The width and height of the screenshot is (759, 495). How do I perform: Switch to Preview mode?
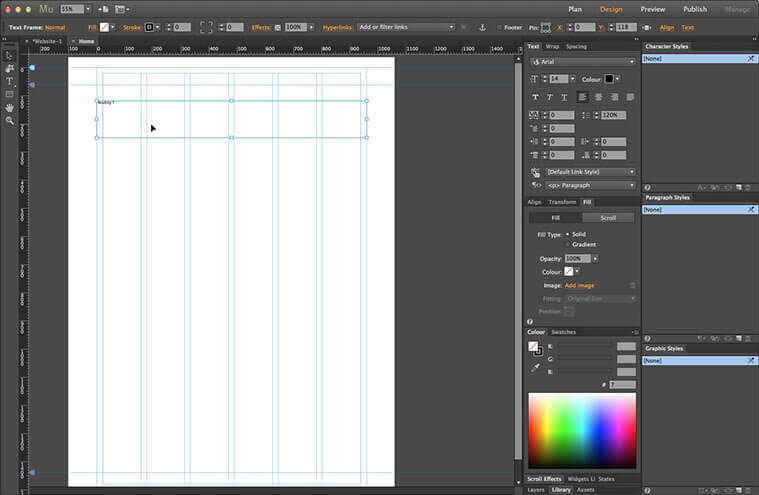pyautogui.click(x=652, y=9)
